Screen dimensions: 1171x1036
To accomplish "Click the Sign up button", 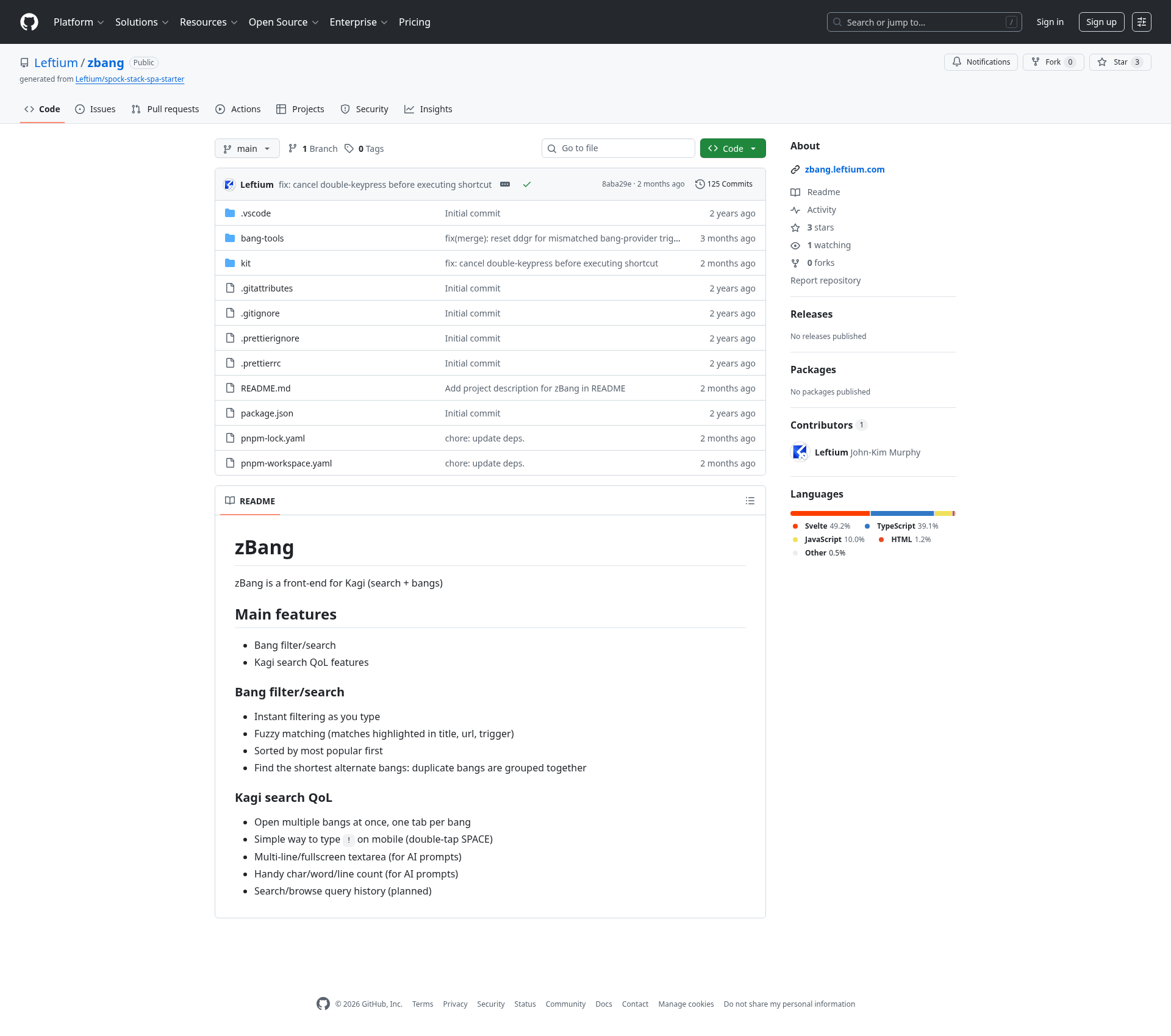I will 1101,22.
